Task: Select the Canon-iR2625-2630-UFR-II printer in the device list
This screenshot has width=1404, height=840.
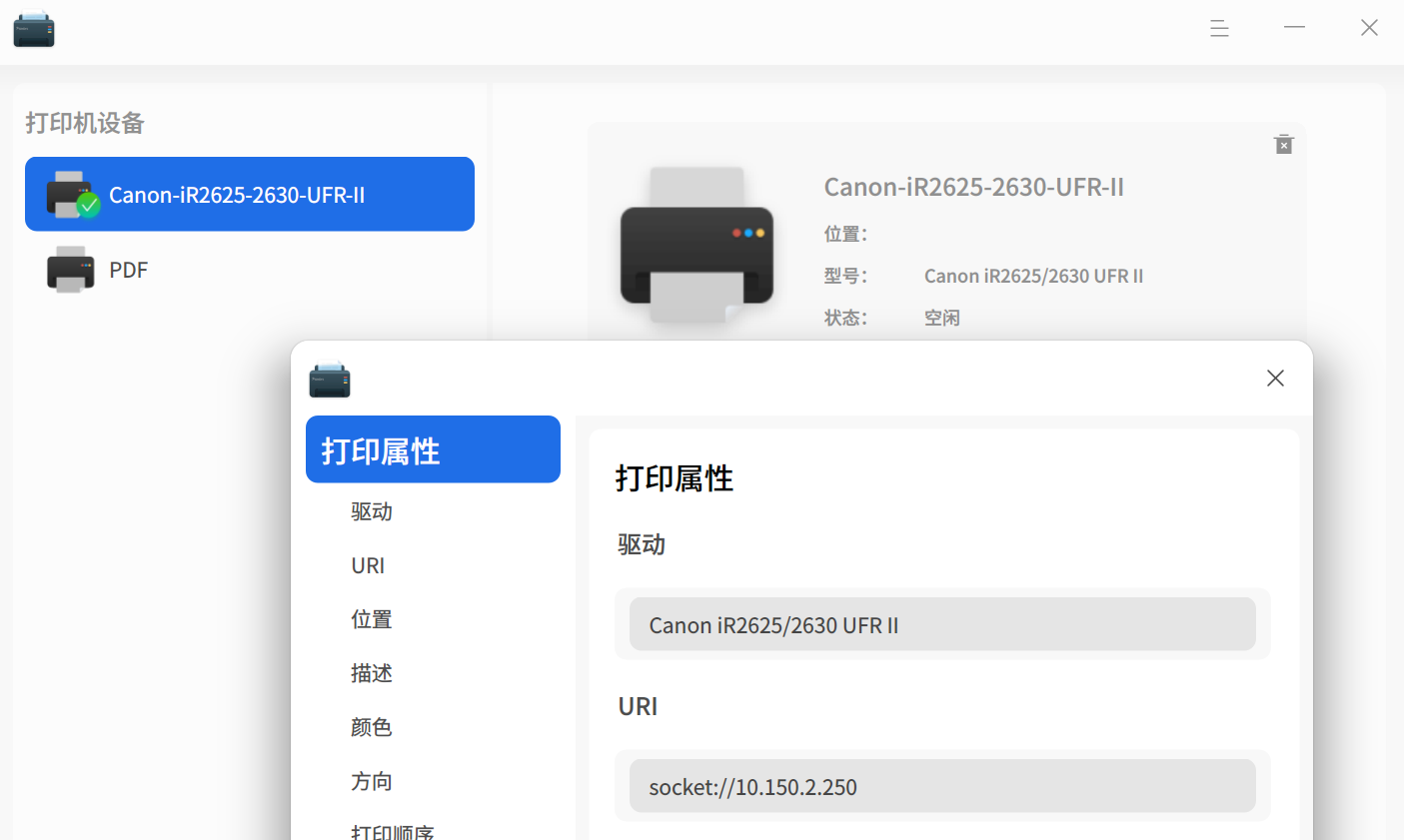Action: pos(250,194)
